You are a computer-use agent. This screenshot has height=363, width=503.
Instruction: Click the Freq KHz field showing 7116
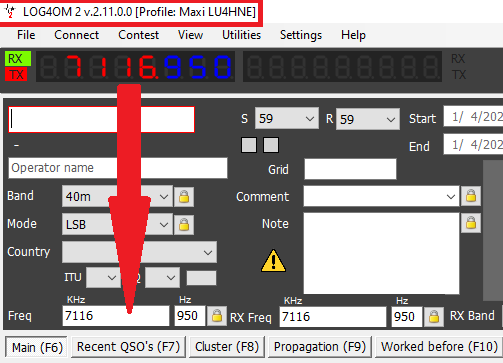click(x=116, y=316)
